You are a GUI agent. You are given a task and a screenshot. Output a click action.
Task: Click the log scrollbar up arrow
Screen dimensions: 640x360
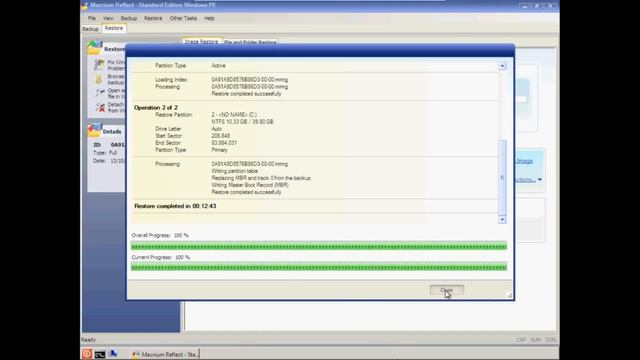tap(502, 66)
